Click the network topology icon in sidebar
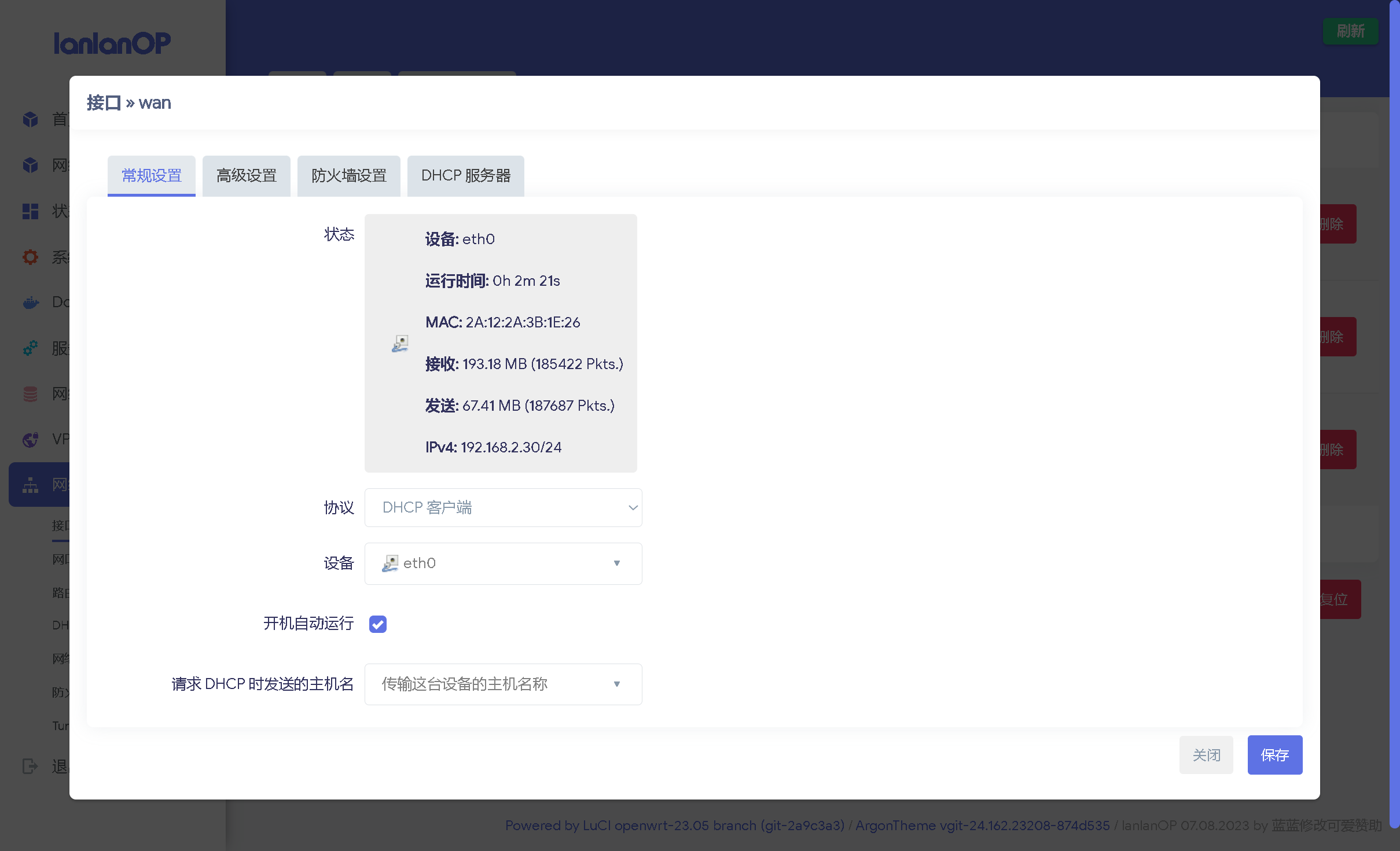 pos(30,485)
